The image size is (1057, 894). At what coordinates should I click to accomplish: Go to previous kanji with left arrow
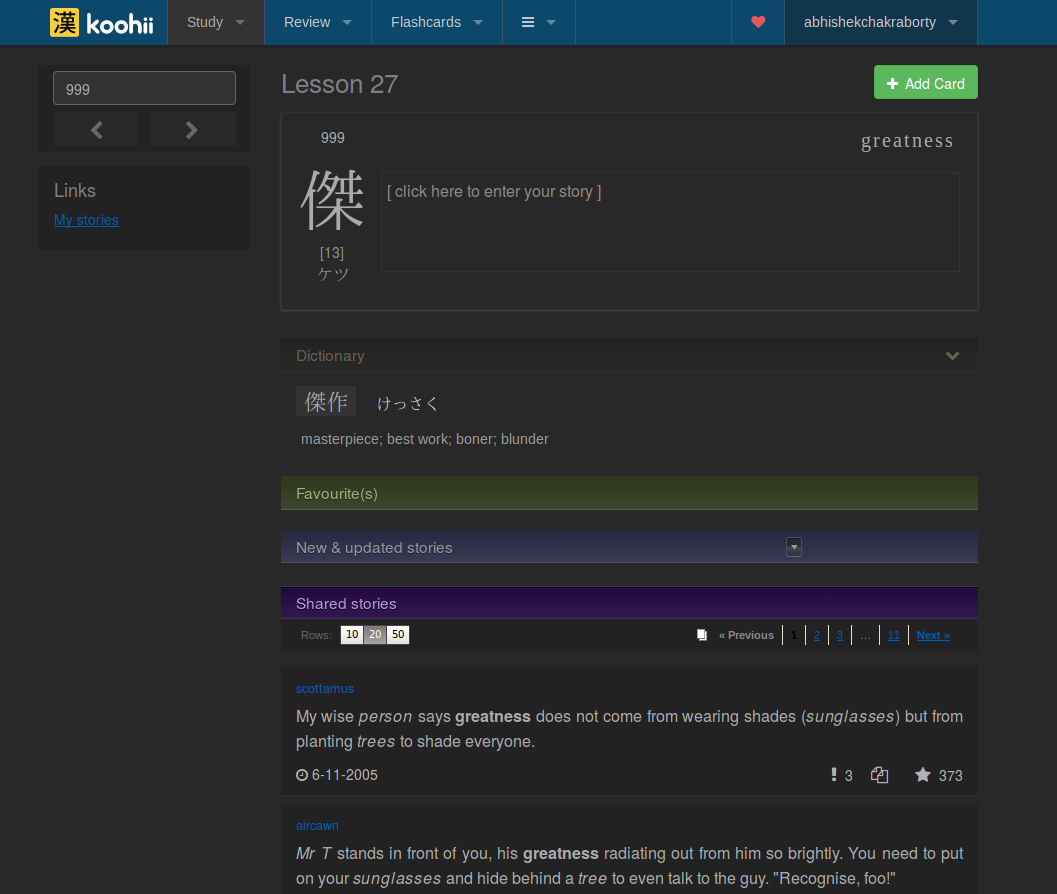96,129
